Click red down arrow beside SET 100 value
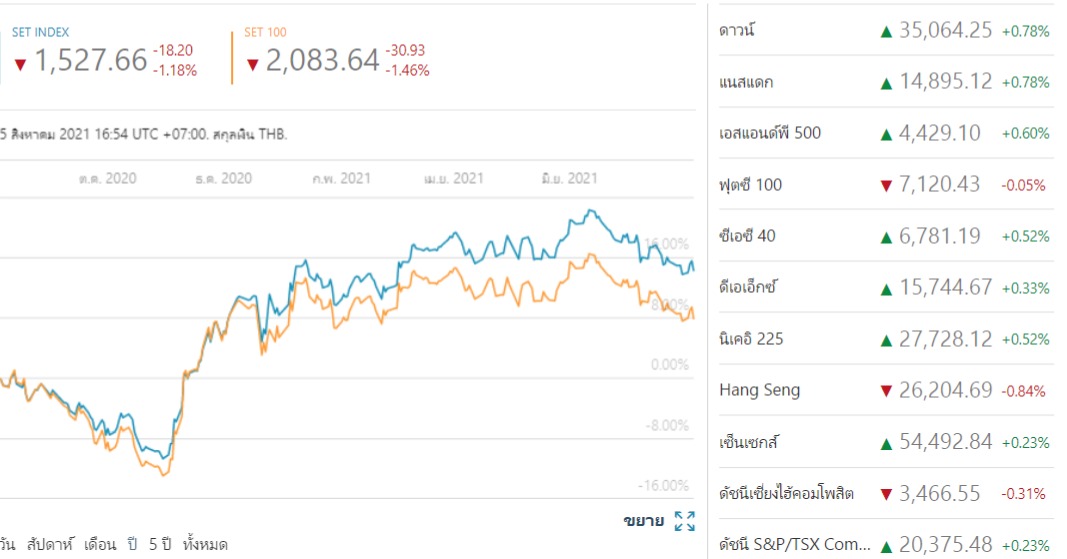This screenshot has height=559, width=1067. coord(253,64)
